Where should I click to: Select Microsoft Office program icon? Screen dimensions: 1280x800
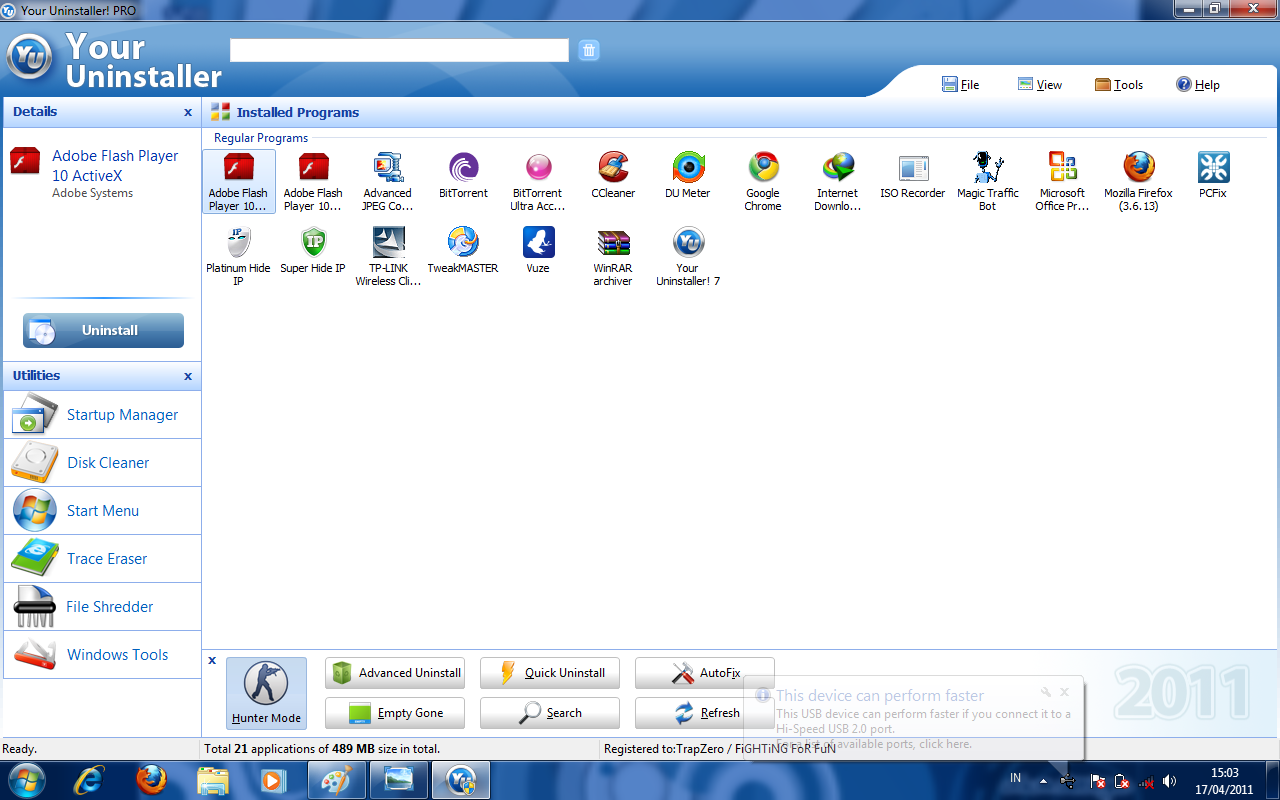click(x=1062, y=182)
